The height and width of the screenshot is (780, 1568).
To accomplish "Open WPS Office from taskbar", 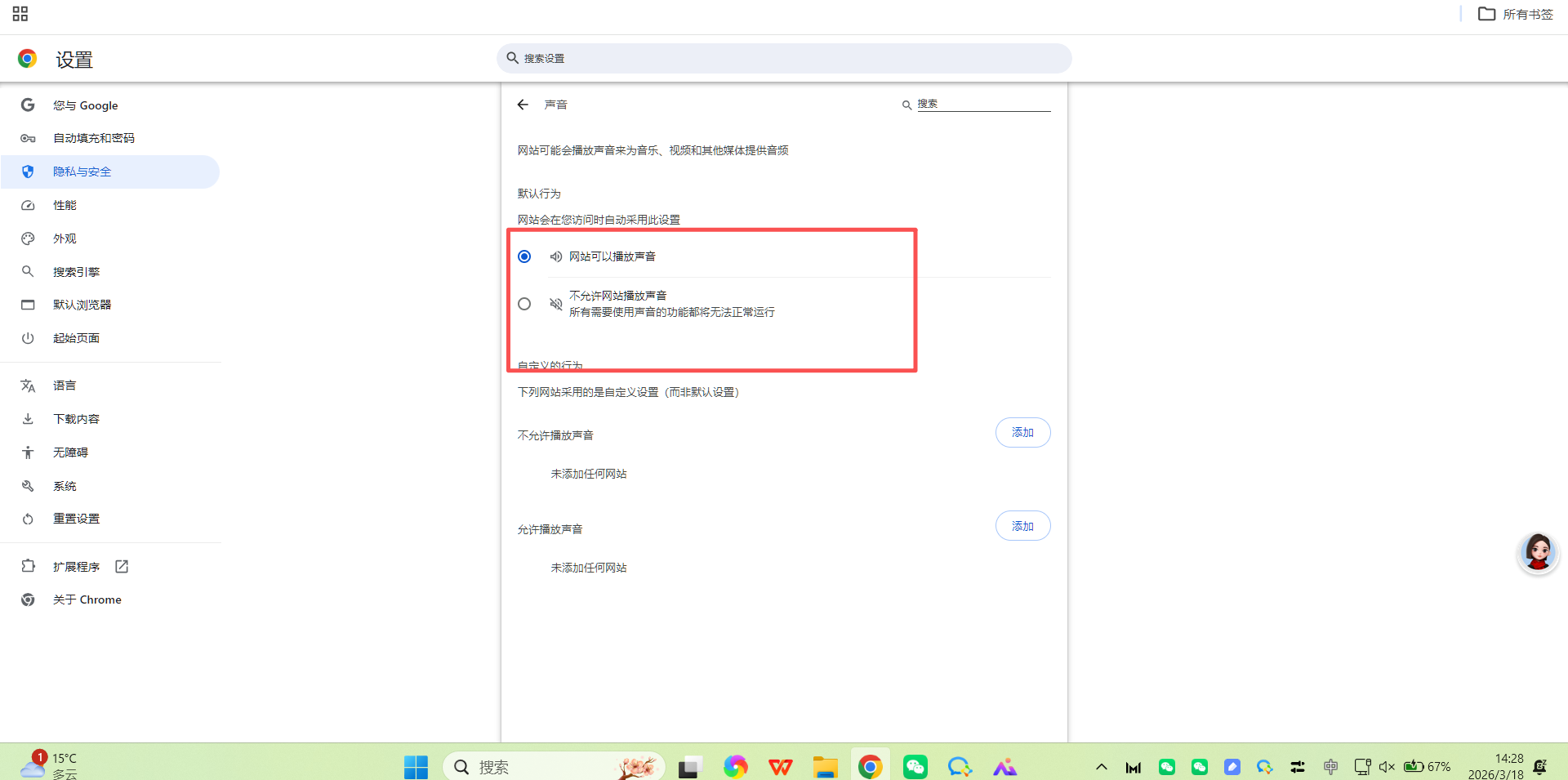I will point(780,766).
